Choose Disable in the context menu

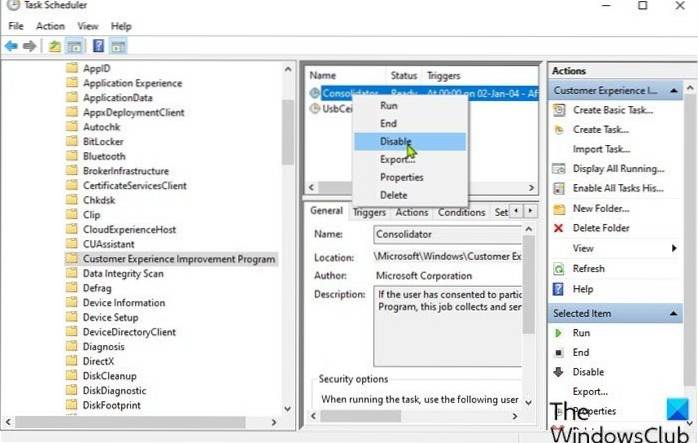coord(410,142)
